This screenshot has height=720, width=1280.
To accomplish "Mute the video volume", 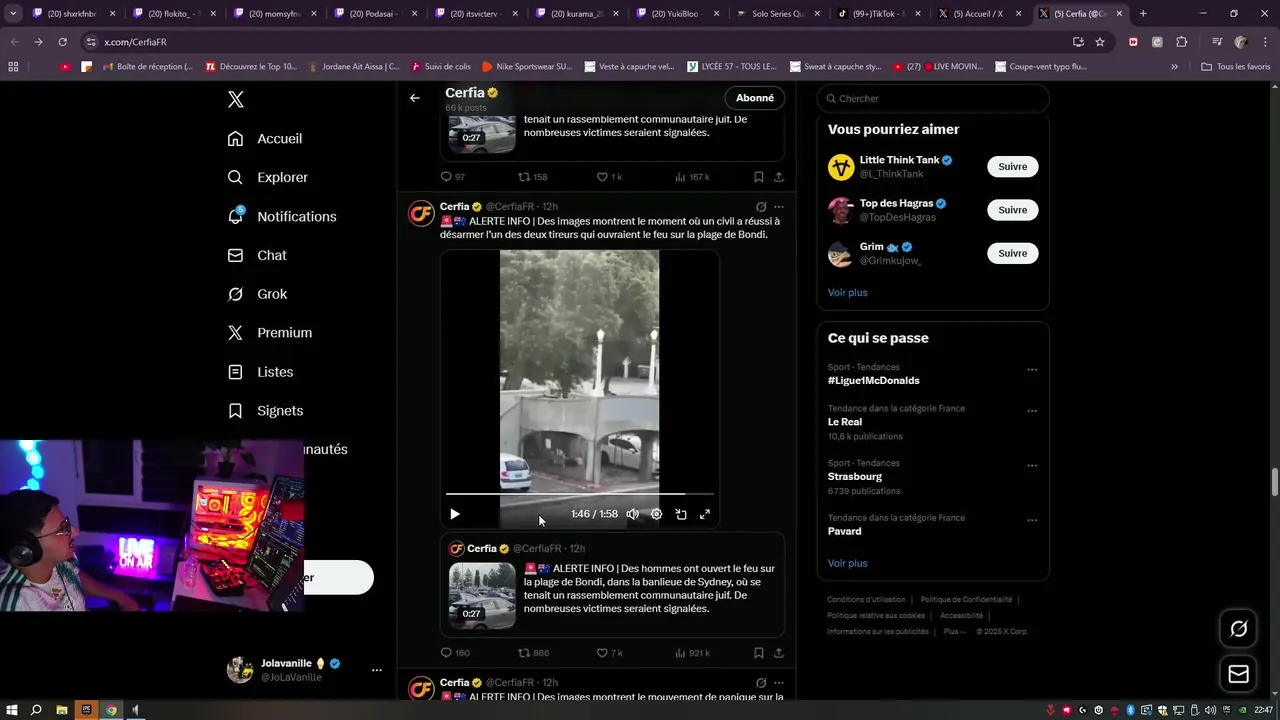I will [632, 514].
